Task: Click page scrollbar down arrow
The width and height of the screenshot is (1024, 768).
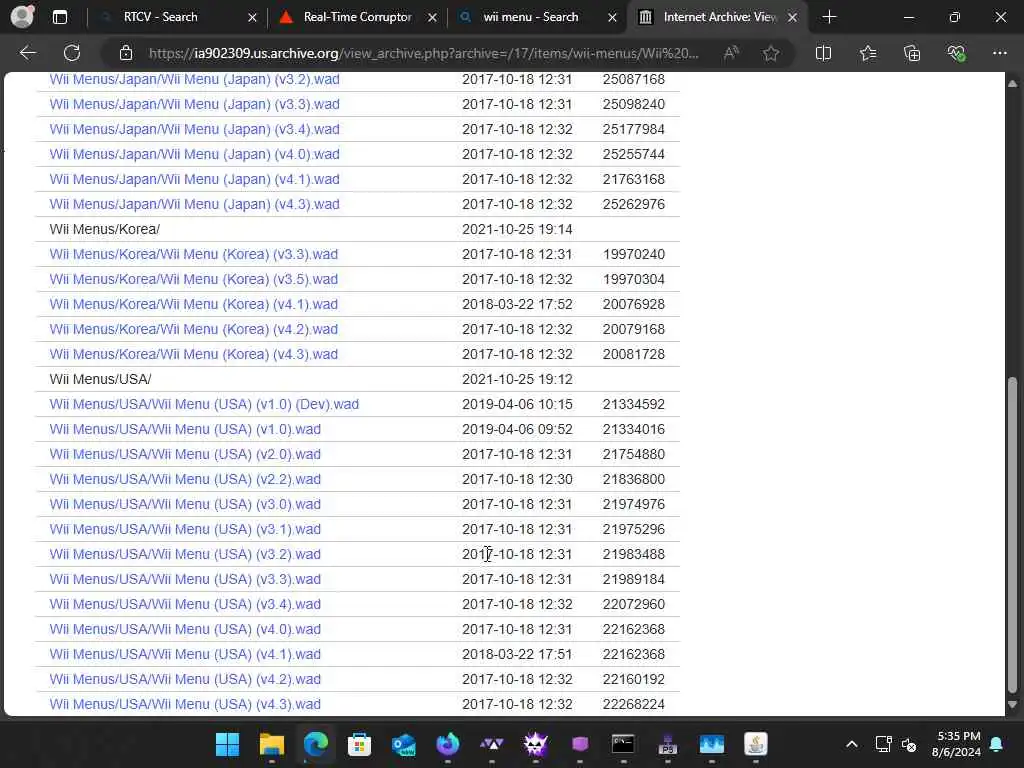Action: [1012, 705]
